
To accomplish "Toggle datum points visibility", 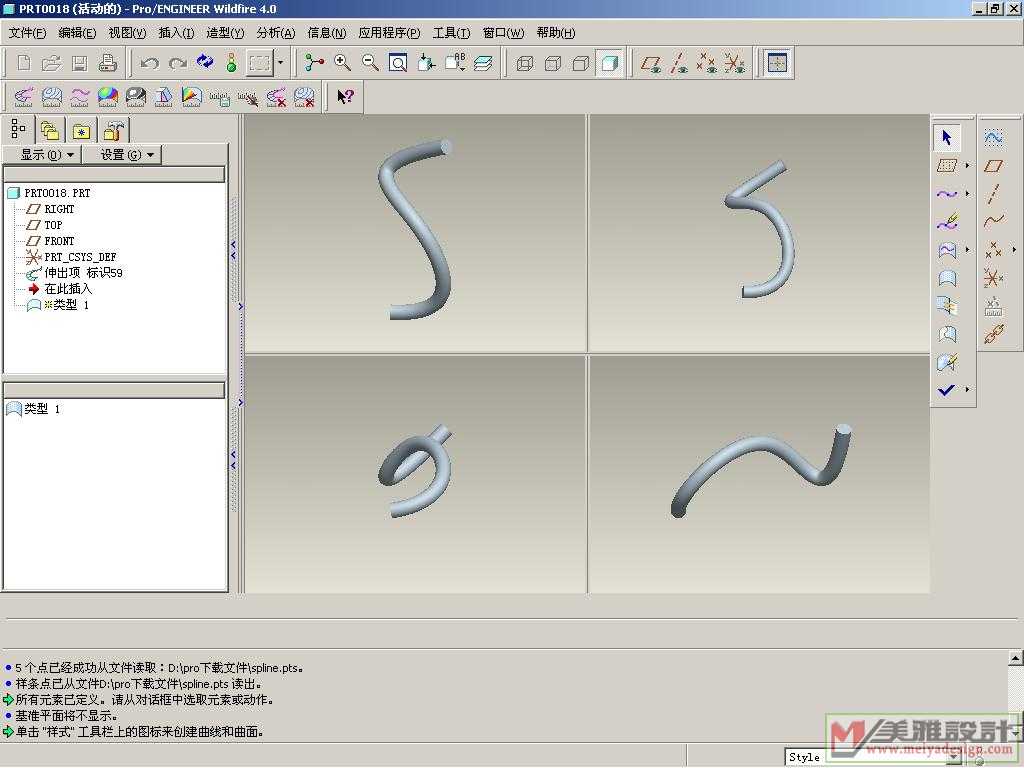I will coord(706,63).
